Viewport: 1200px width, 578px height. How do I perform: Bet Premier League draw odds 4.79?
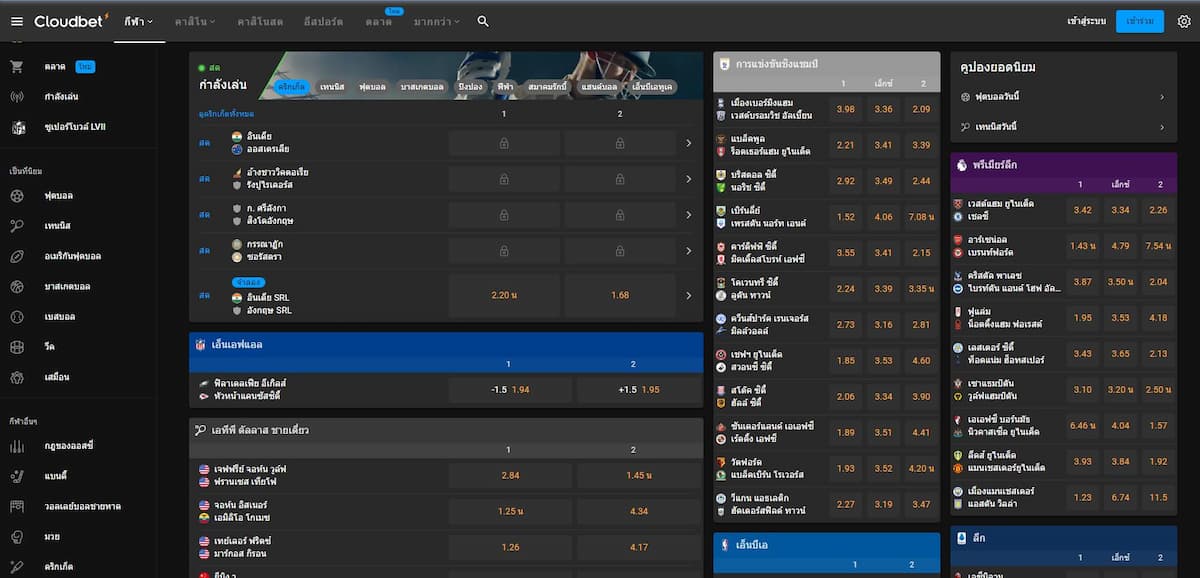tap(1120, 246)
